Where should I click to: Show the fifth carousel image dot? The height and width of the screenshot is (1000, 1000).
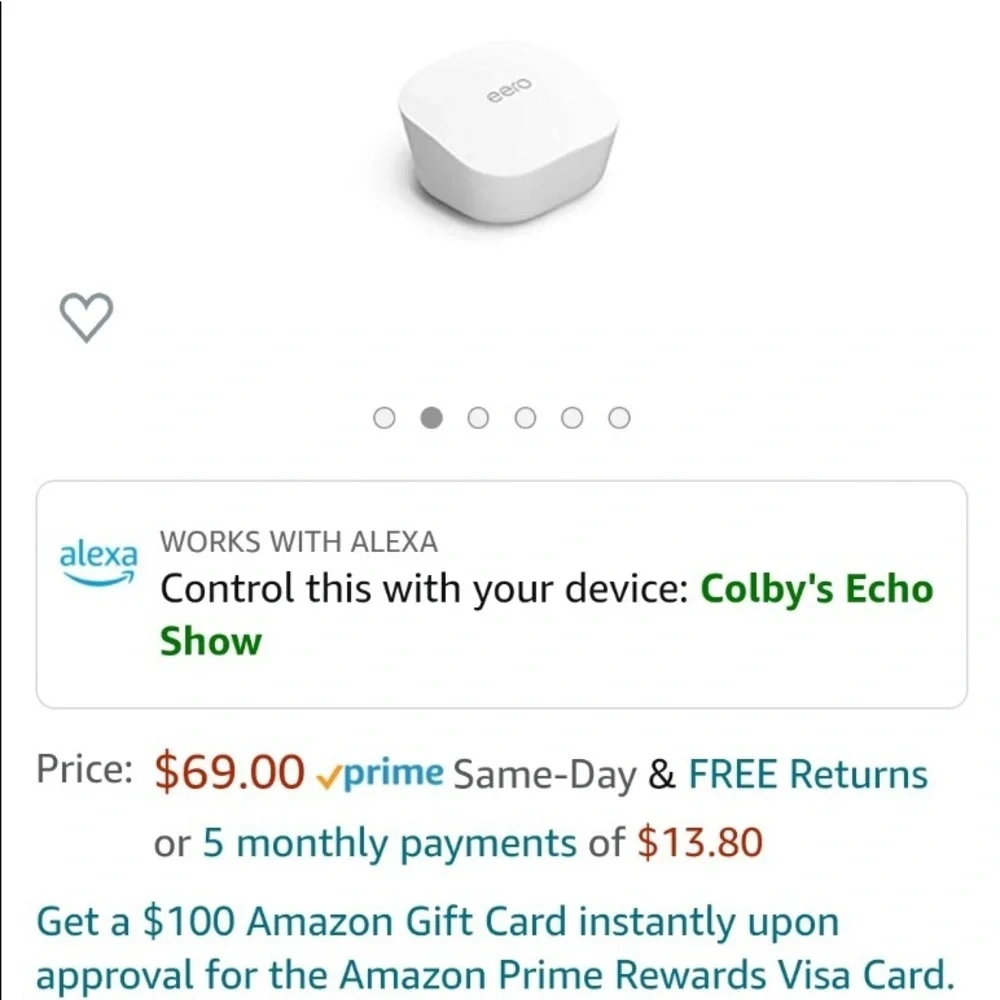coord(572,418)
